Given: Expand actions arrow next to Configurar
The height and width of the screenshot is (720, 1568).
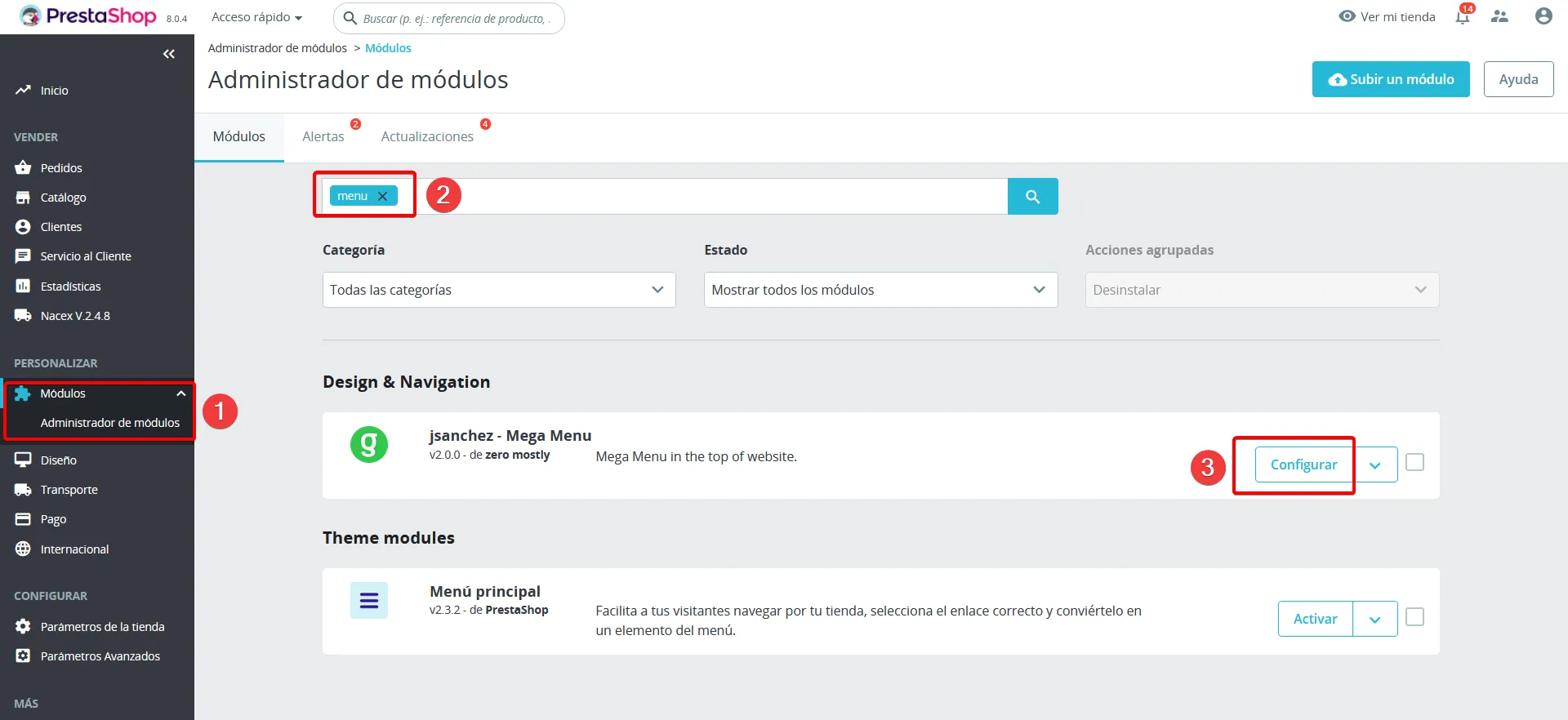Looking at the screenshot, I should (x=1375, y=464).
